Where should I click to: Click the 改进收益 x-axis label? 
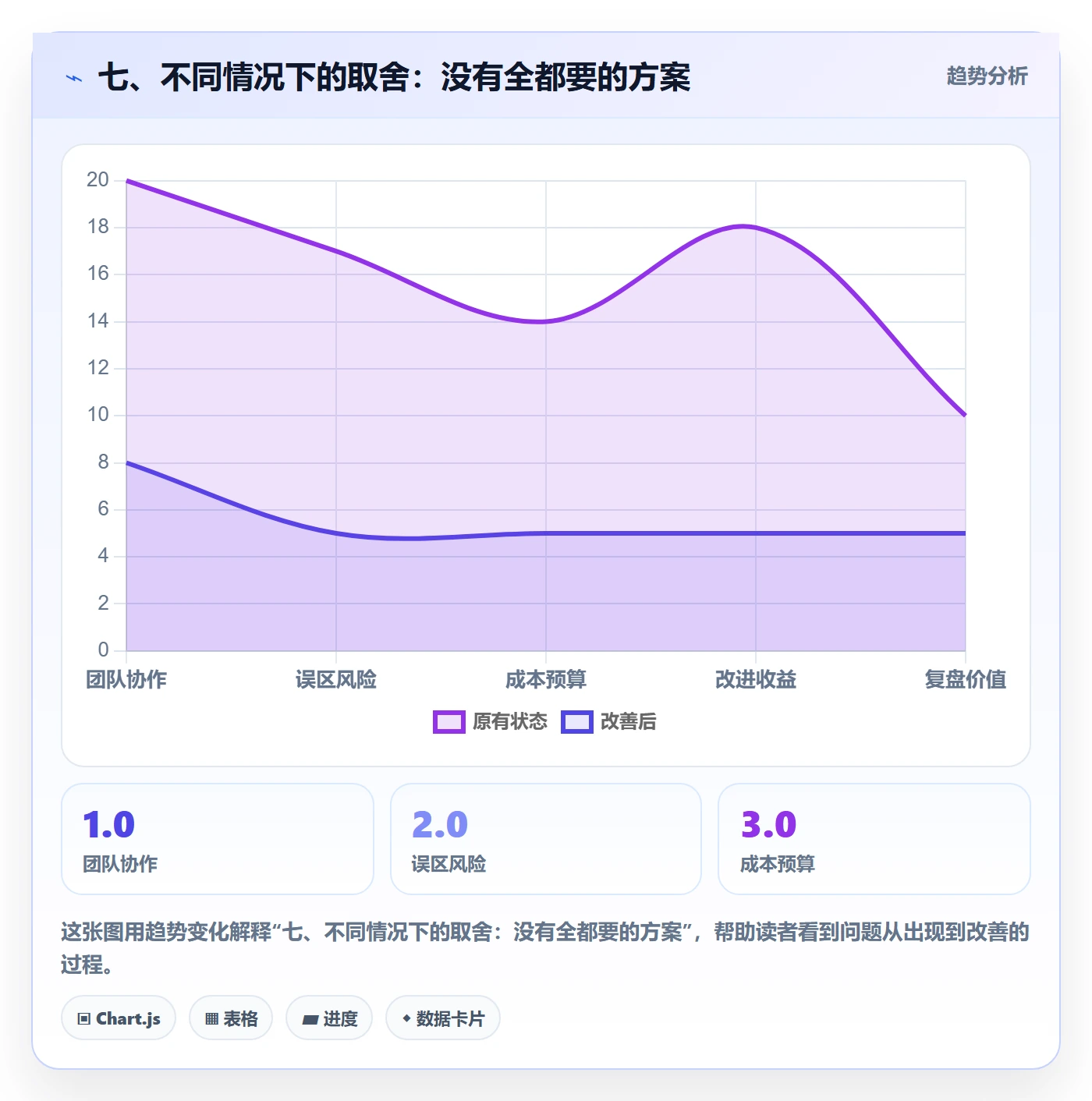(x=756, y=679)
